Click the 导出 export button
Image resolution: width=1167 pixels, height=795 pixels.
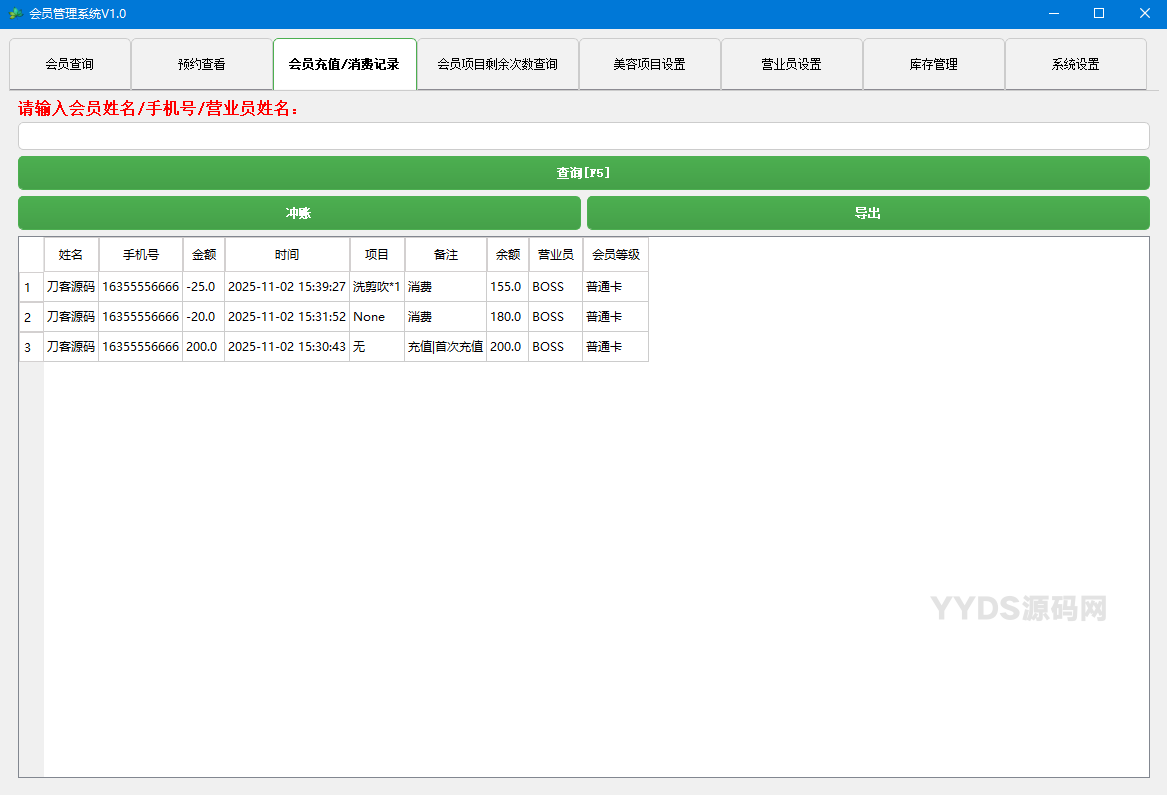pos(868,213)
